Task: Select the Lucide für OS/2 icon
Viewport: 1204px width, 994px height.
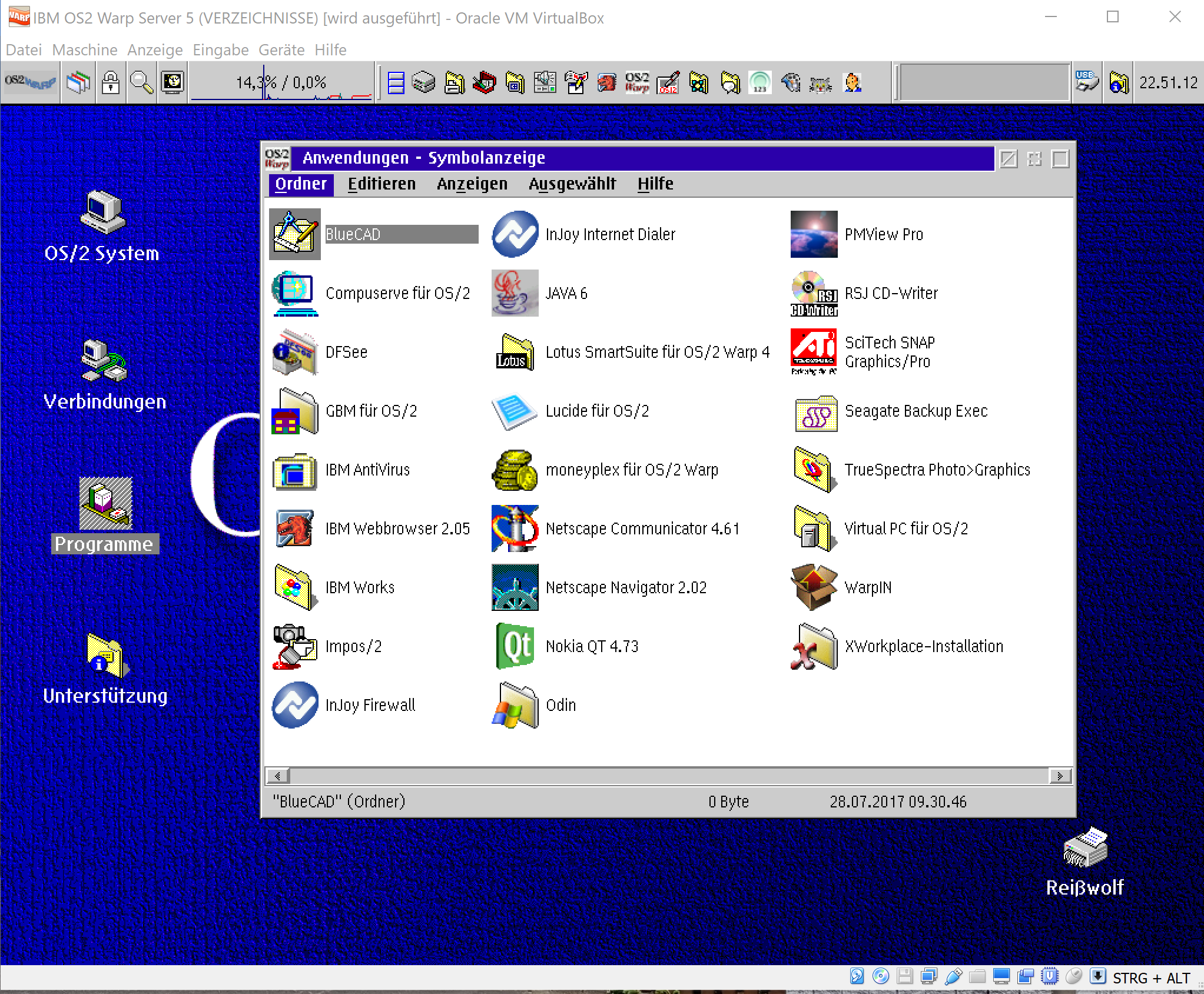Action: point(515,411)
